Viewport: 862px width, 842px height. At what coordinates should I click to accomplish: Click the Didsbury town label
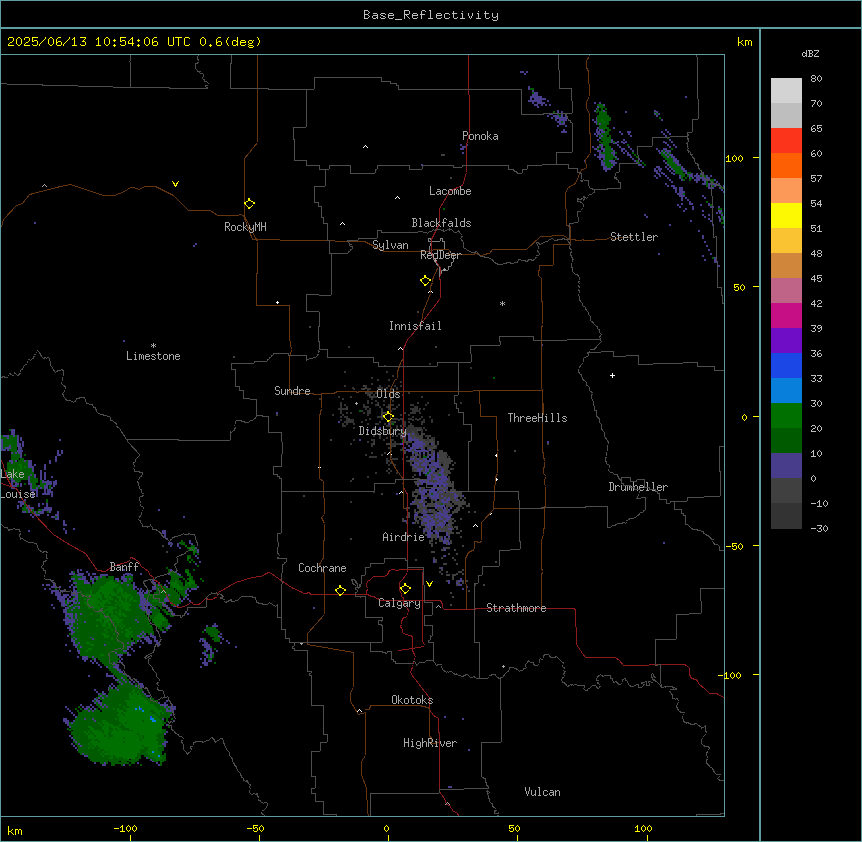[x=383, y=431]
